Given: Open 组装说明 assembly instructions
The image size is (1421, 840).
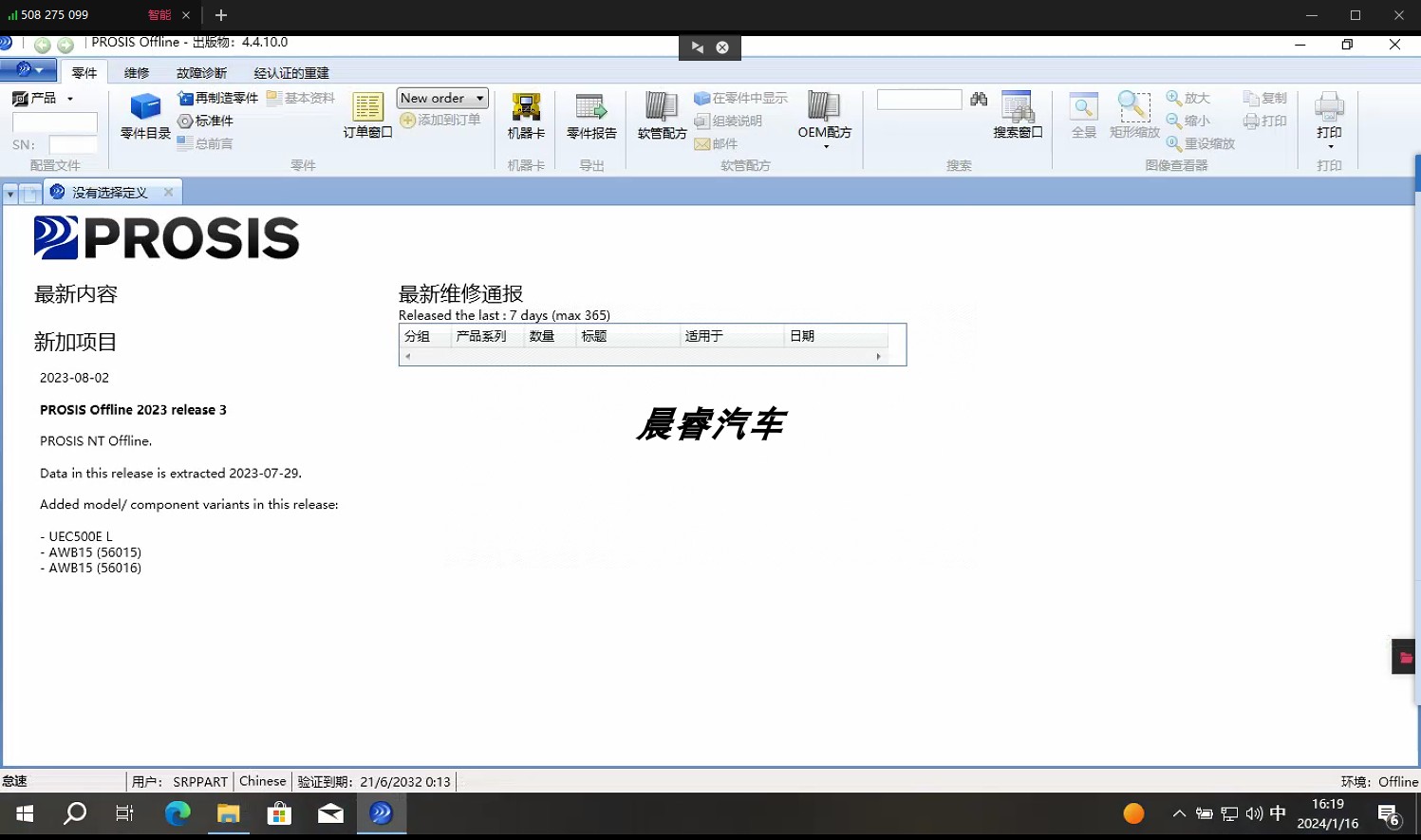Looking at the screenshot, I should click(728, 121).
